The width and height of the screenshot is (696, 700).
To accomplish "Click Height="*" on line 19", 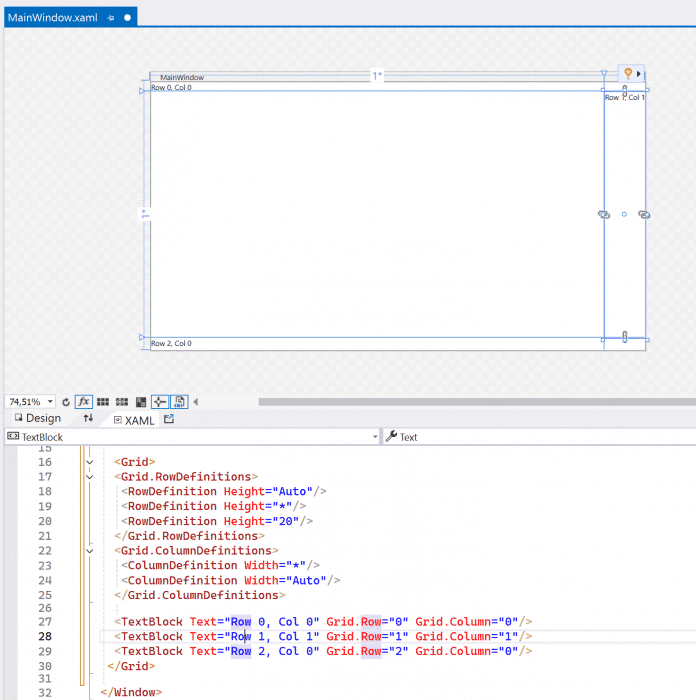I will (x=258, y=506).
